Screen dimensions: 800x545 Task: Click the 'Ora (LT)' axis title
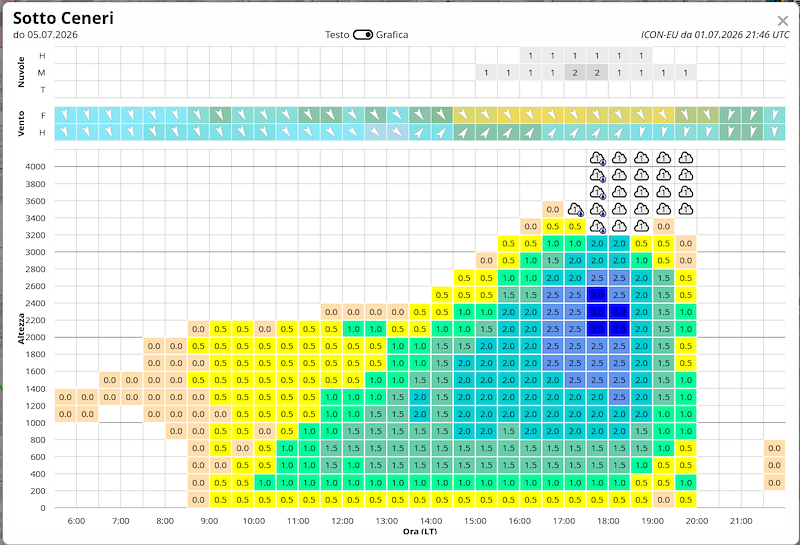click(420, 531)
